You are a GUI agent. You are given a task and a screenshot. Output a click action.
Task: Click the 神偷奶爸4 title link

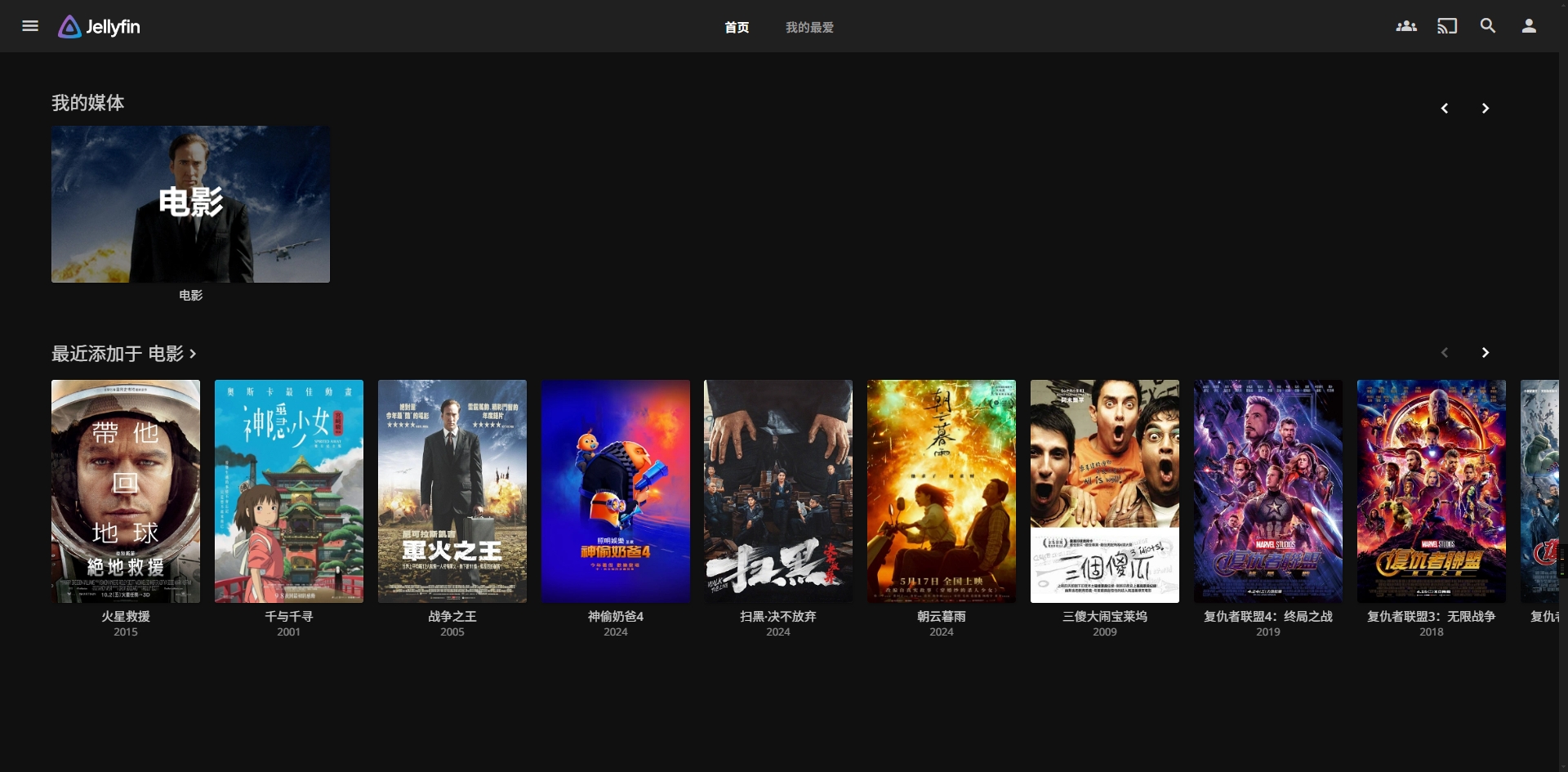point(616,617)
